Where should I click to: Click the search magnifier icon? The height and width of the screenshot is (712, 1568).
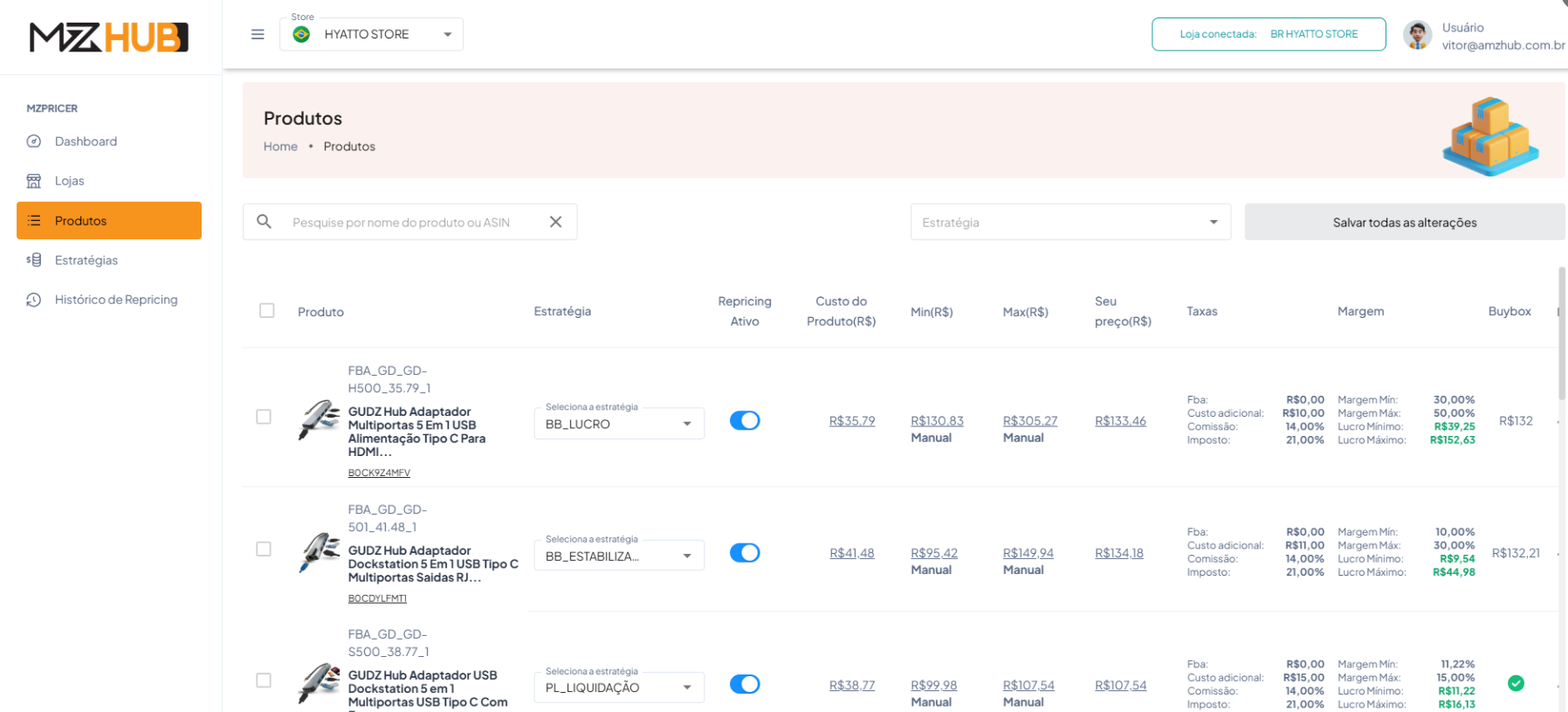click(264, 222)
